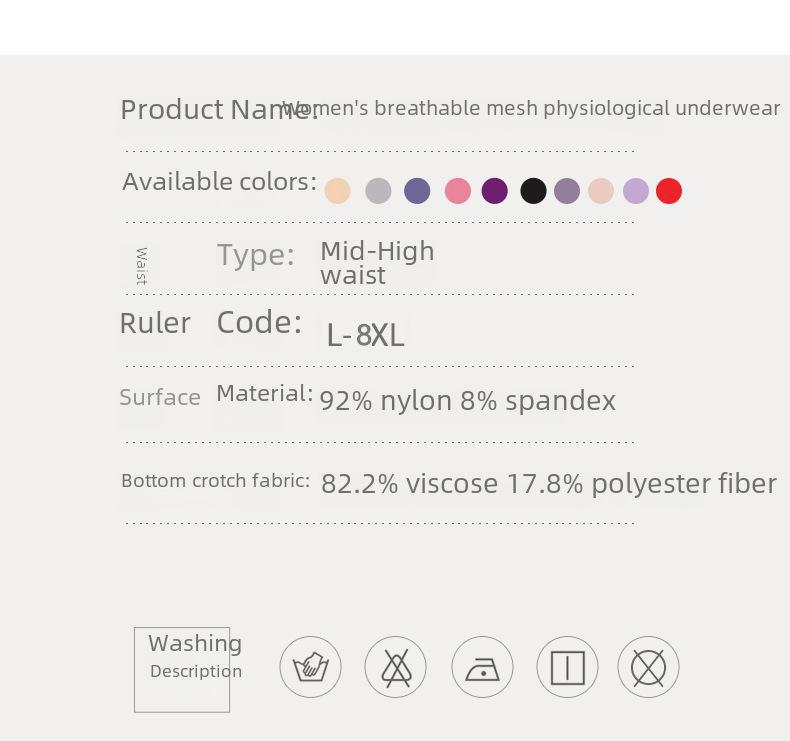The image size is (790, 741).
Task: Click the drip dry square icon
Action: pyautogui.click(x=567, y=667)
